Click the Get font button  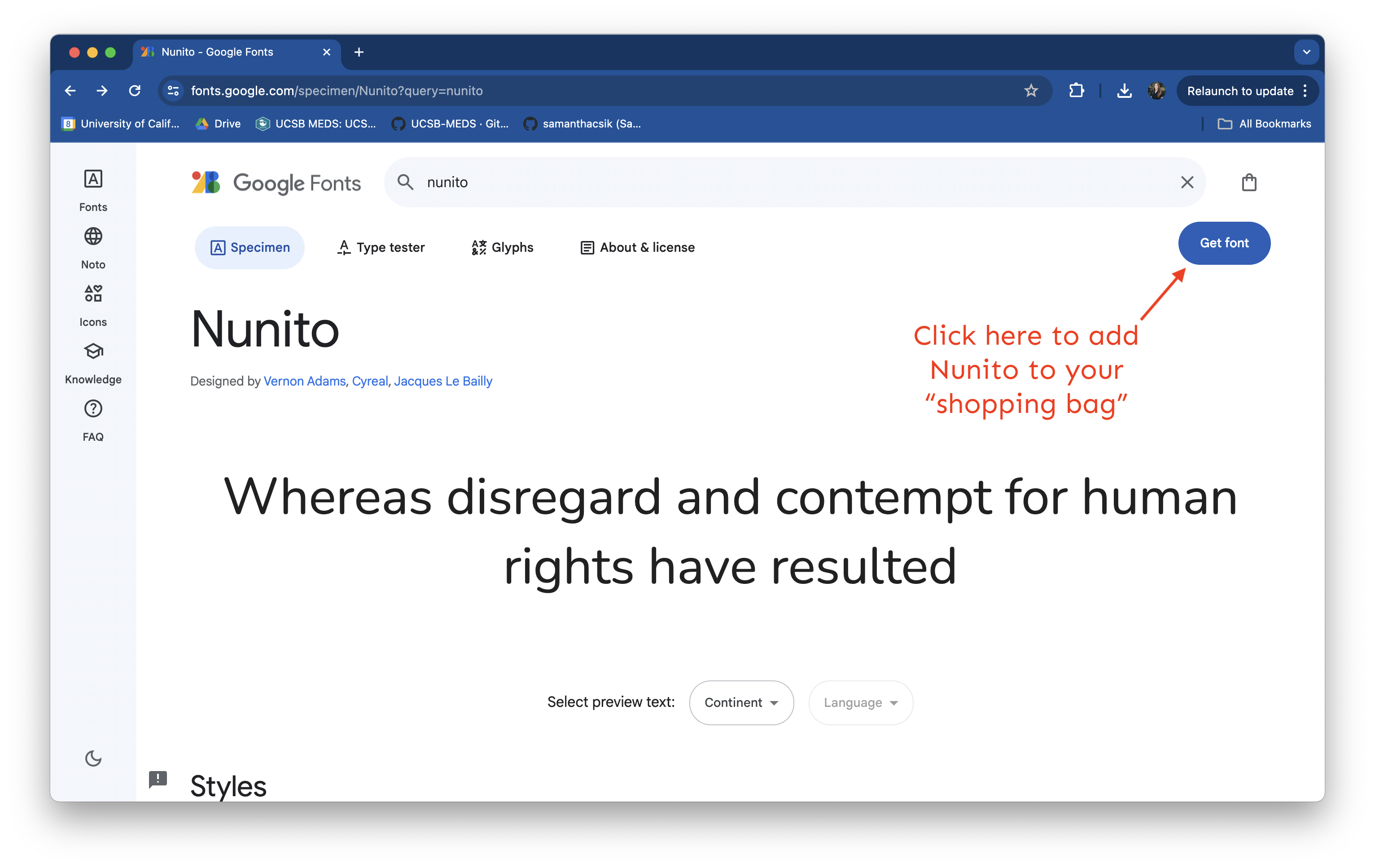pos(1224,243)
